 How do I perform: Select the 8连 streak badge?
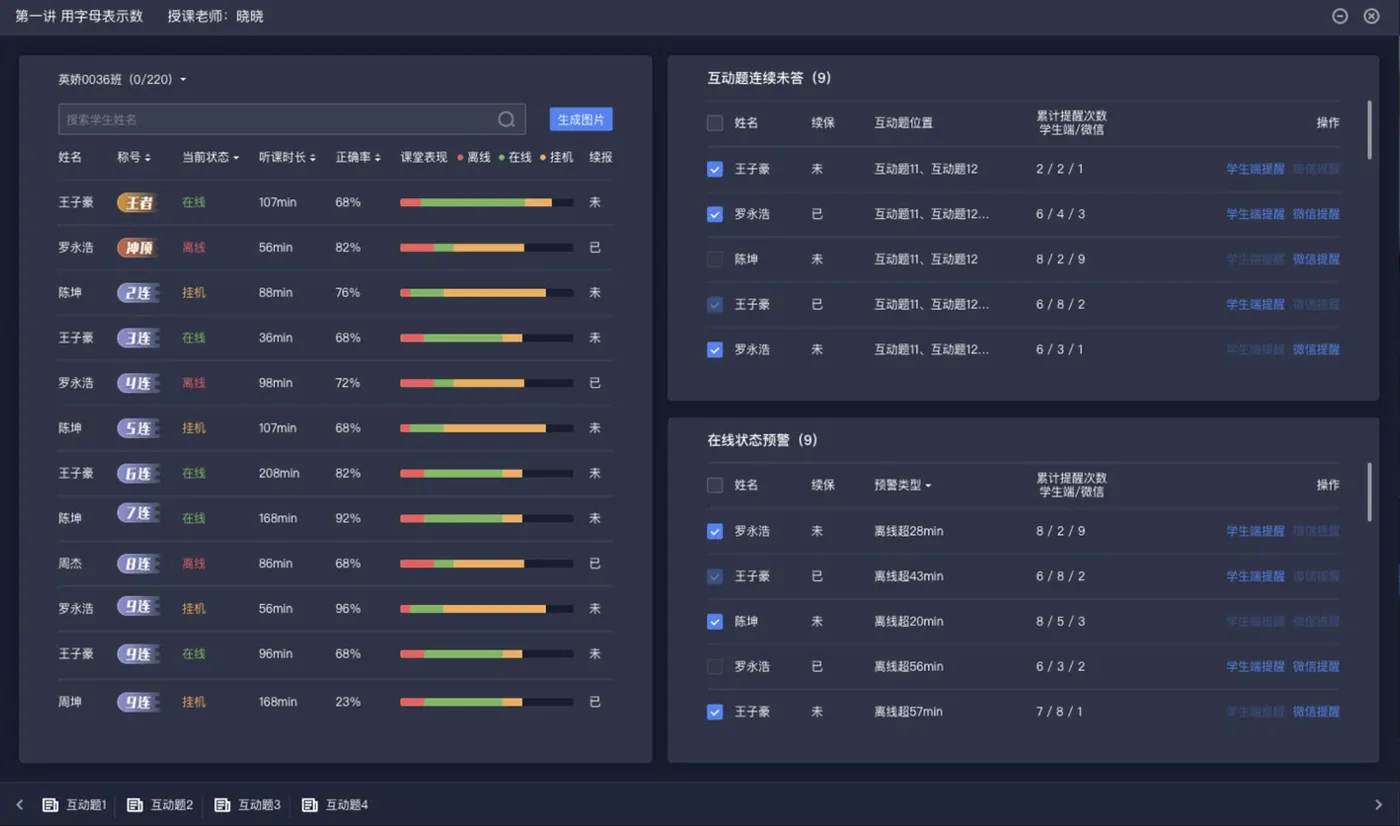tap(137, 564)
